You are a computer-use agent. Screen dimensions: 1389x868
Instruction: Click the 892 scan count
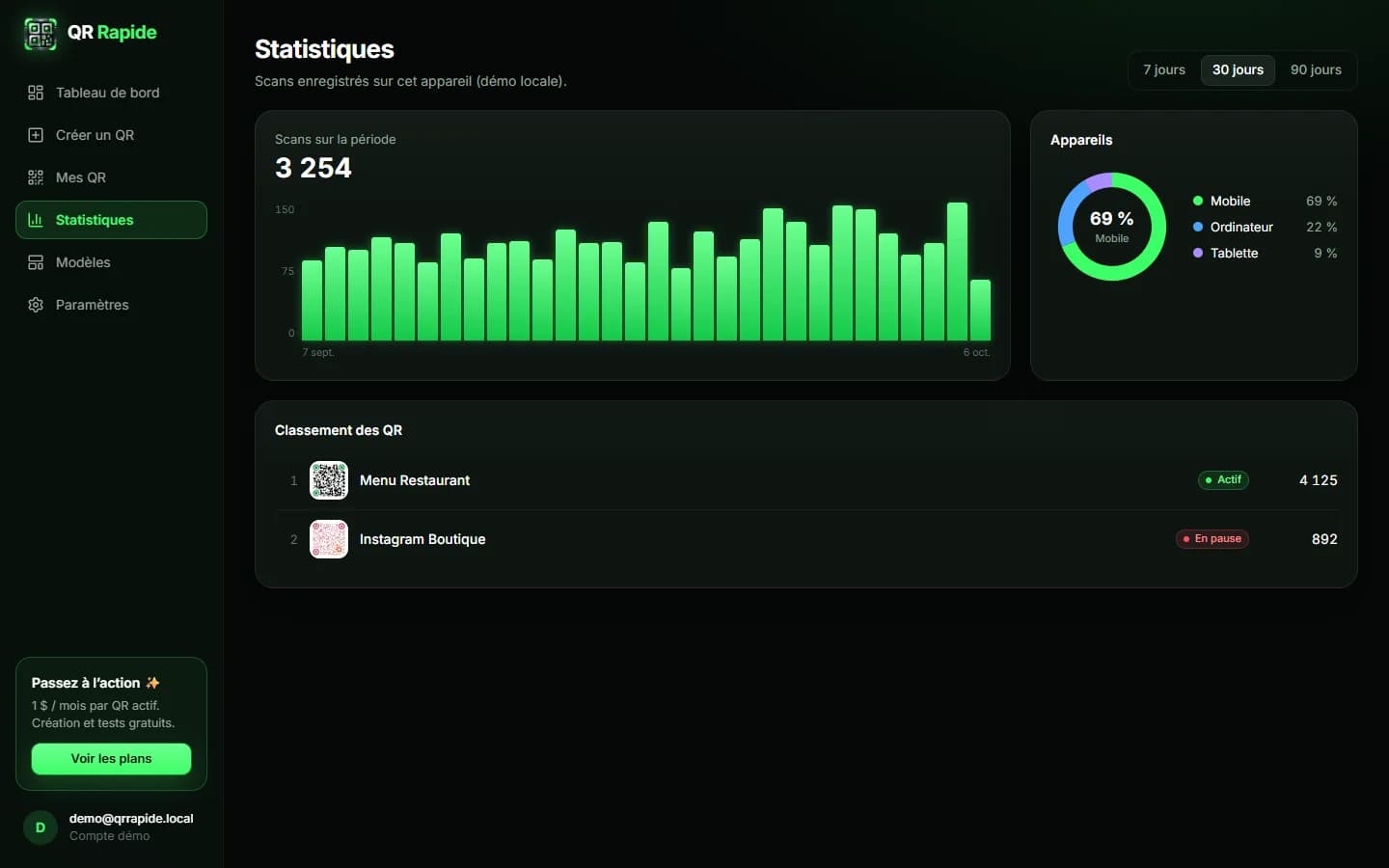[x=1324, y=539]
